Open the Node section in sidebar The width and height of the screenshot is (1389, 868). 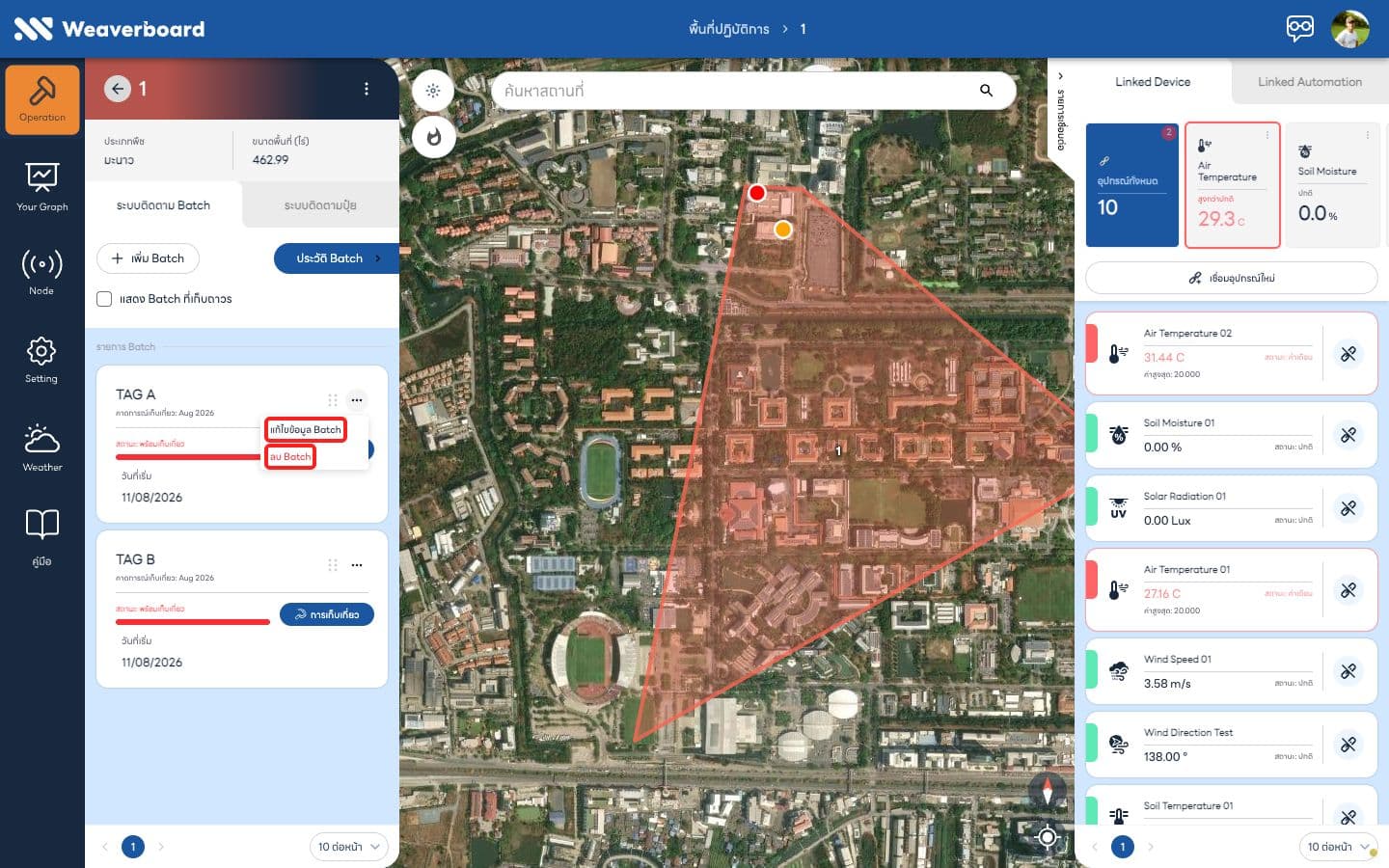tap(42, 272)
